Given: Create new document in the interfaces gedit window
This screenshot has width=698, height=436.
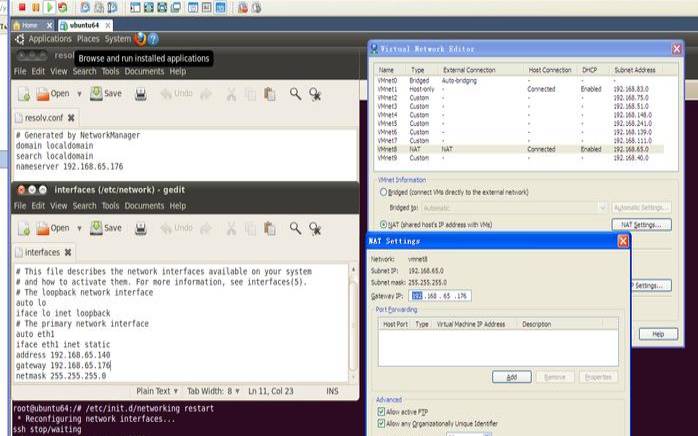Looking at the screenshot, I should point(24,228).
